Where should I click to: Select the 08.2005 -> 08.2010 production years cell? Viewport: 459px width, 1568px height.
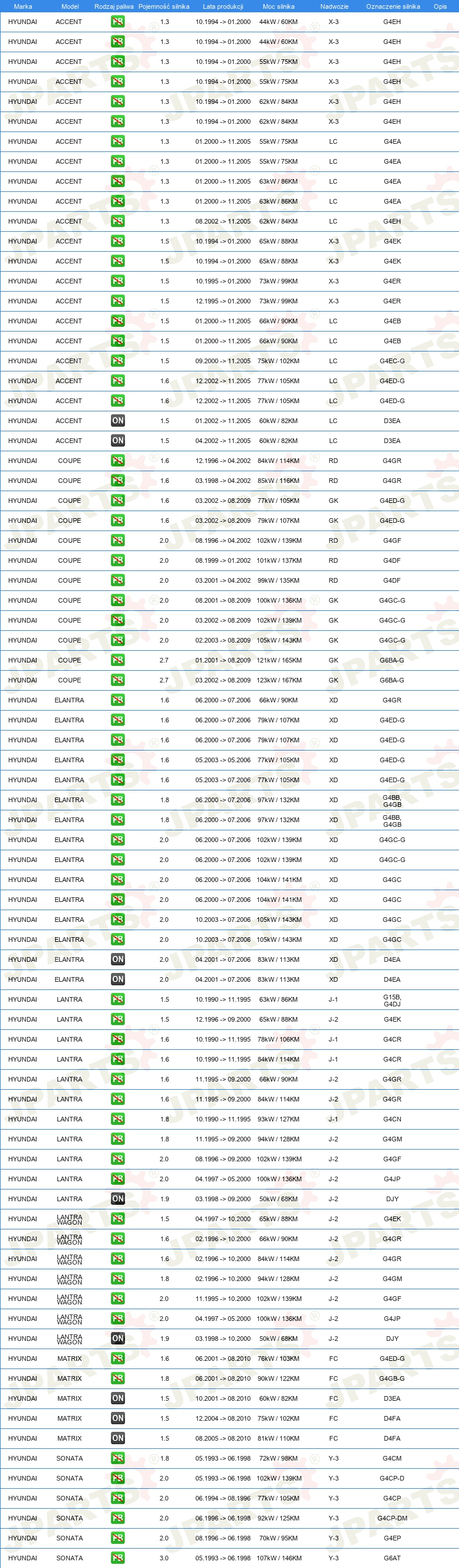pyautogui.click(x=223, y=1438)
